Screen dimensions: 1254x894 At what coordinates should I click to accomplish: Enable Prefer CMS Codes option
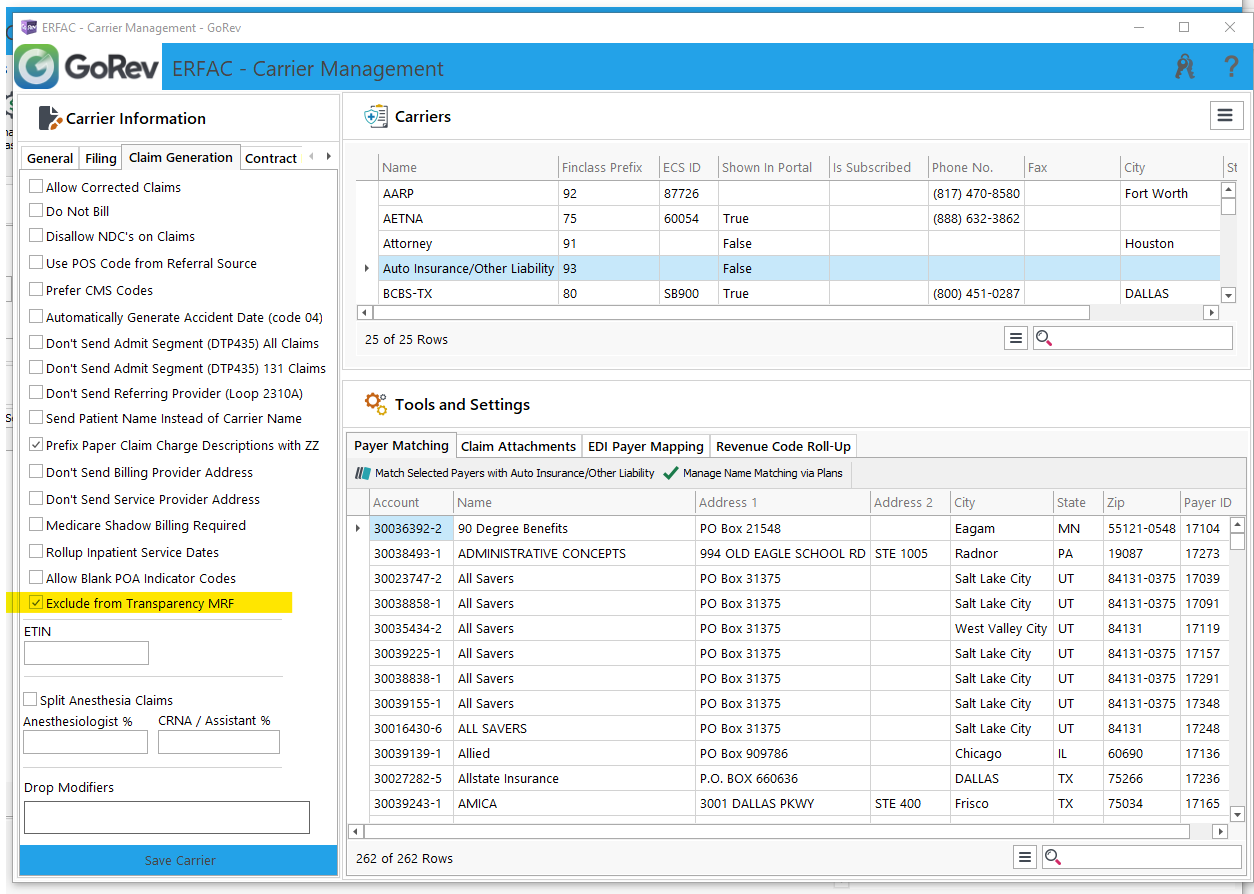coord(36,290)
